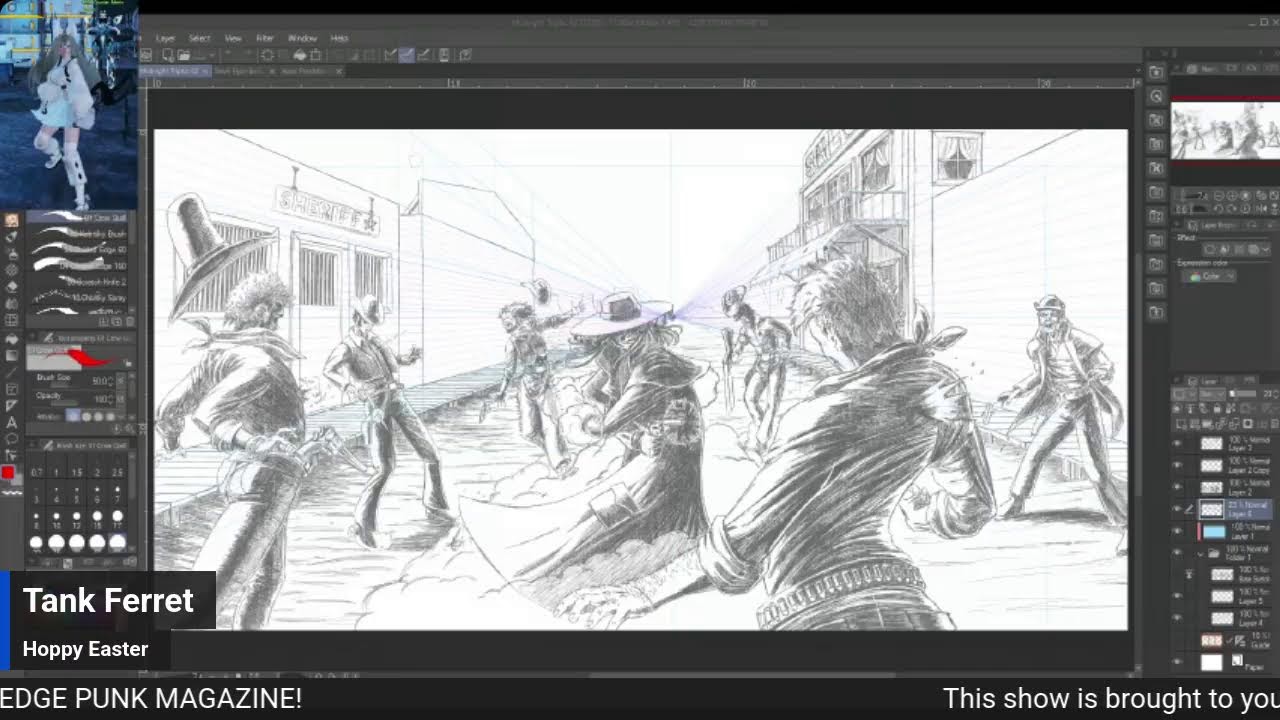
Task: Click the Open file icon in command bar
Action: (x=183, y=55)
